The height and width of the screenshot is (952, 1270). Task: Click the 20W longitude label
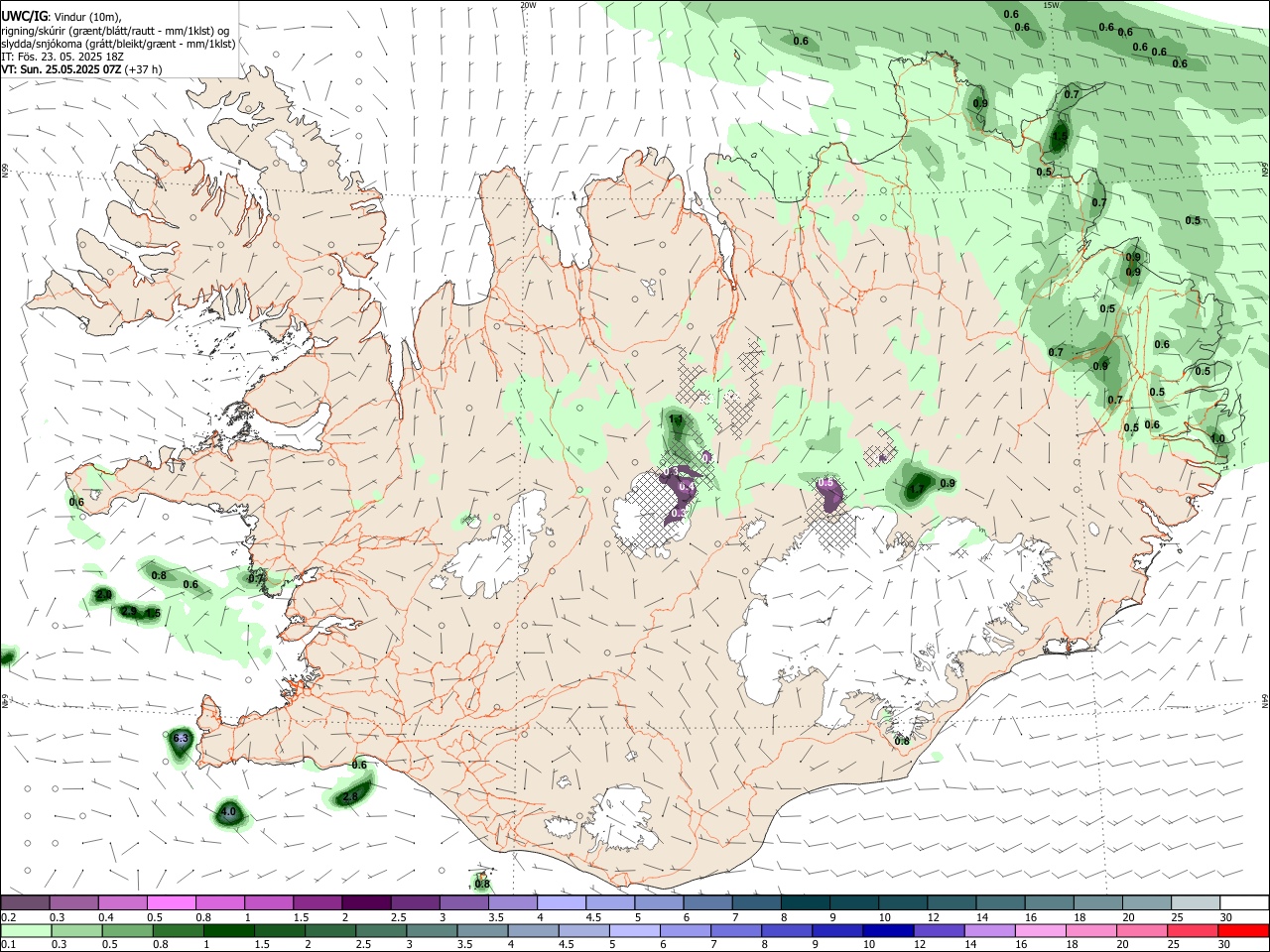[x=528, y=5]
